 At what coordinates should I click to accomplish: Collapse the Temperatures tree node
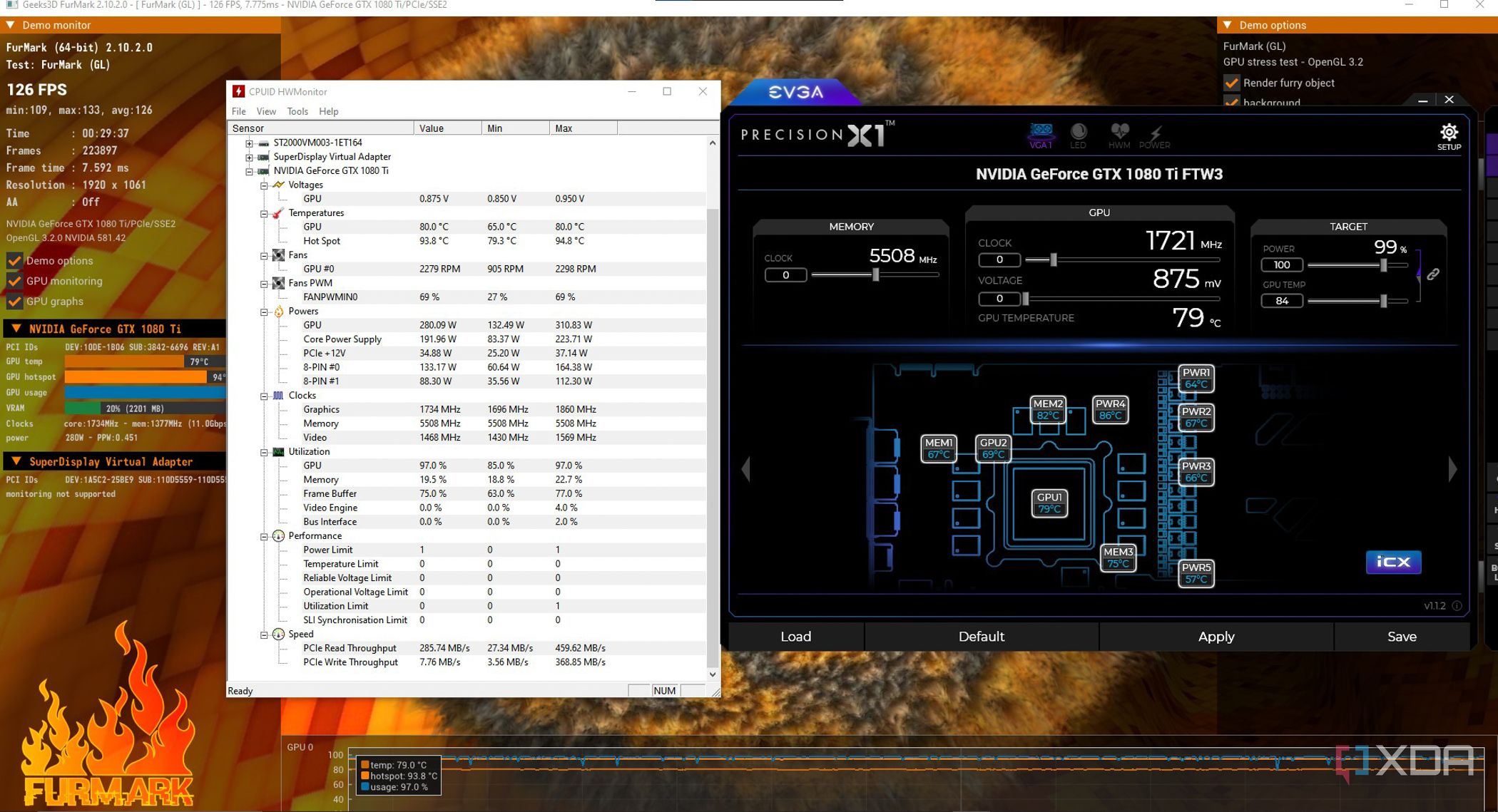[264, 214]
